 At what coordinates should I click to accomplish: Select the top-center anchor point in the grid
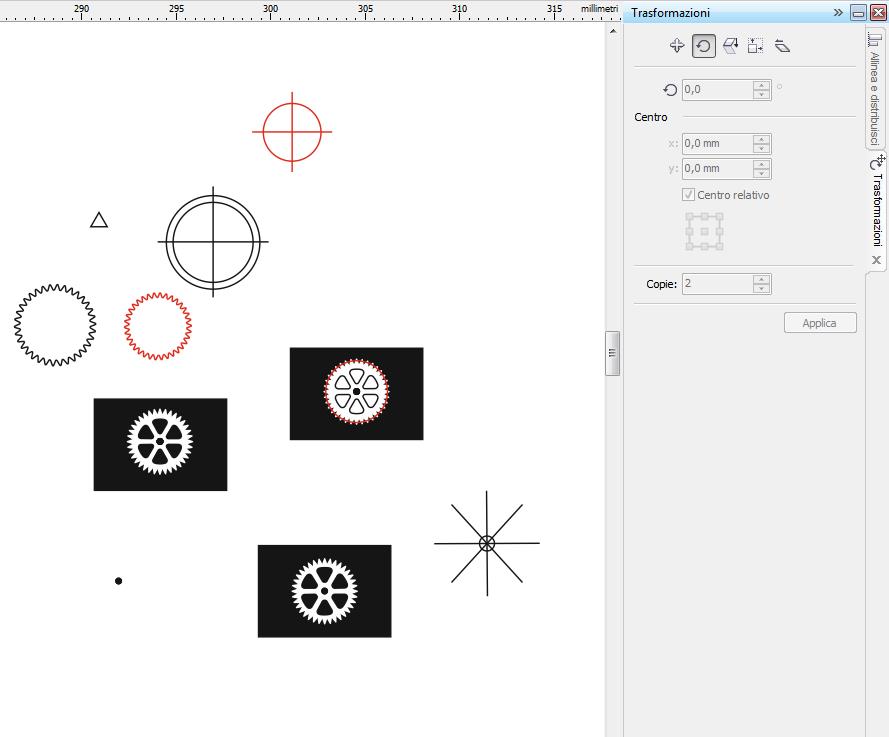pyautogui.click(x=704, y=217)
